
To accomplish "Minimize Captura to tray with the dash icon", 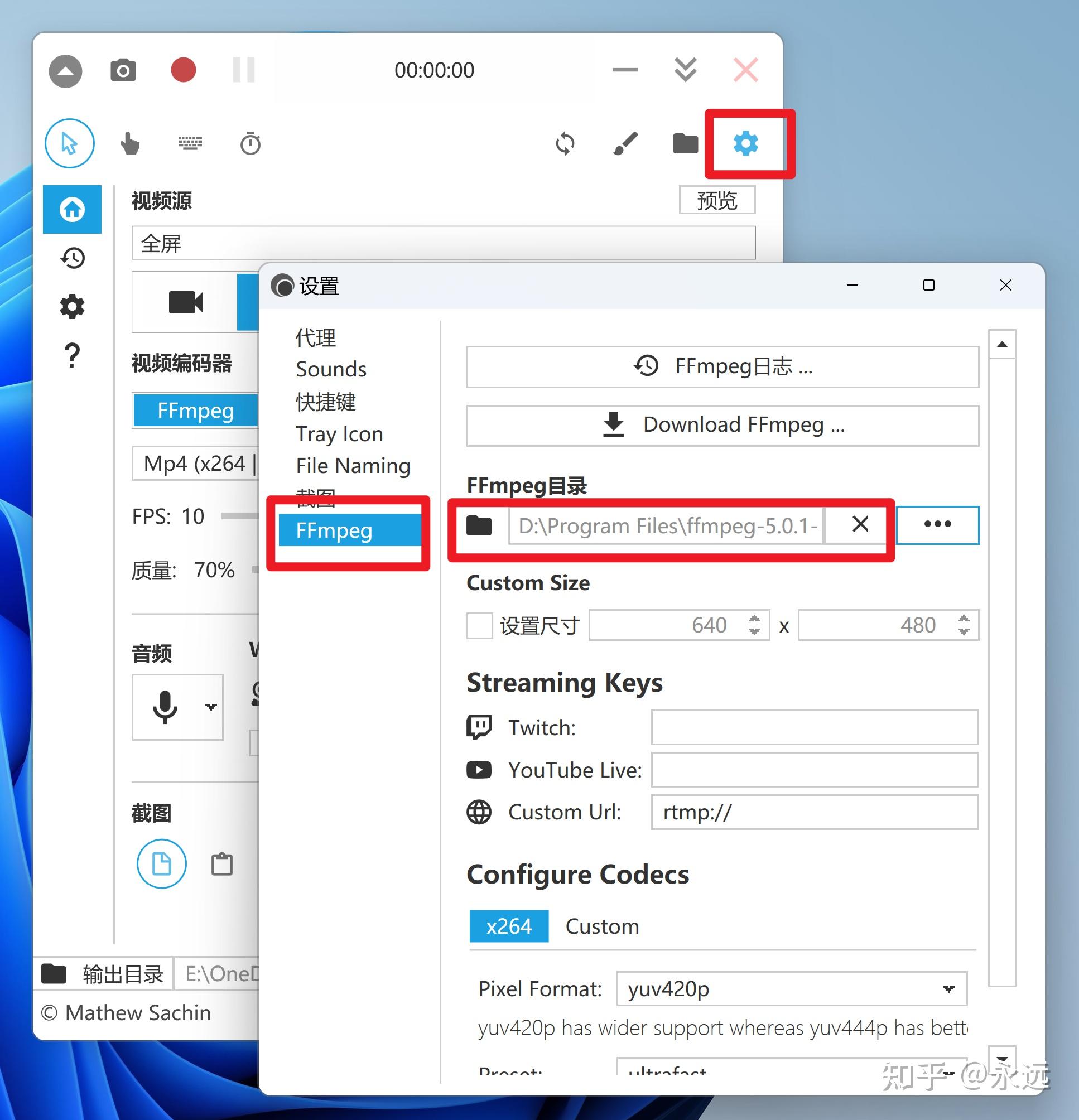I will tap(625, 70).
